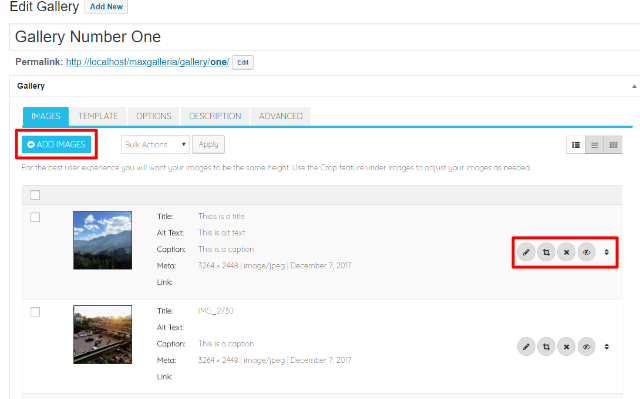Open the gallery permalink URL

point(148,62)
